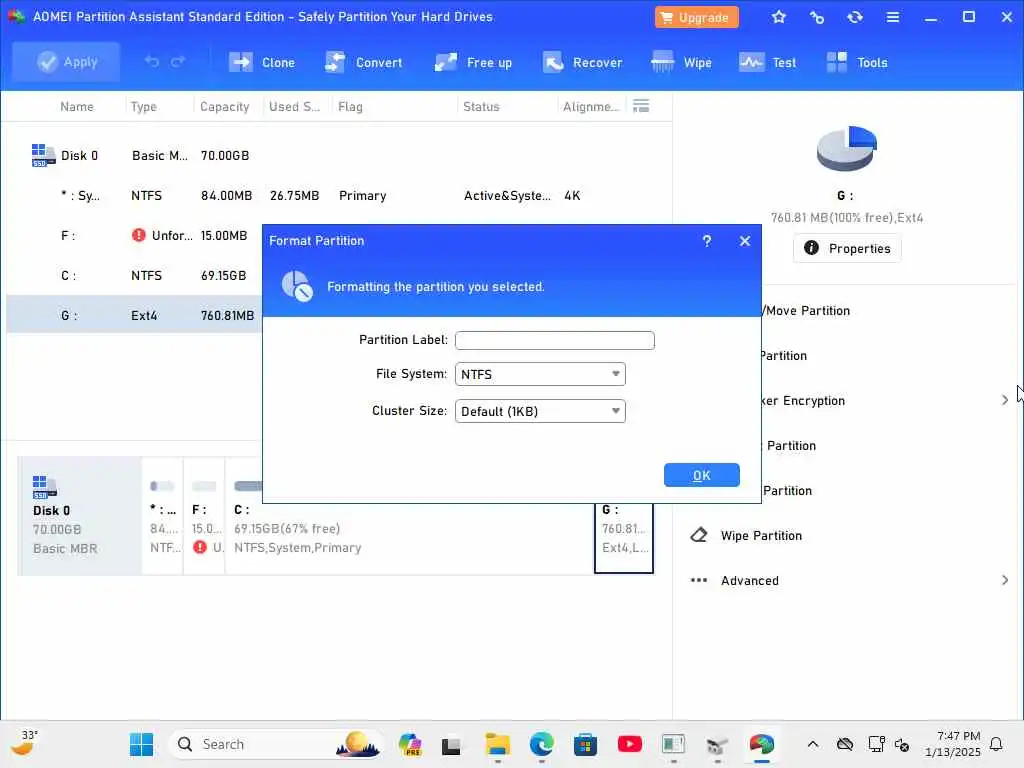
Task: Click the orange Upgrade button
Action: pos(696,18)
